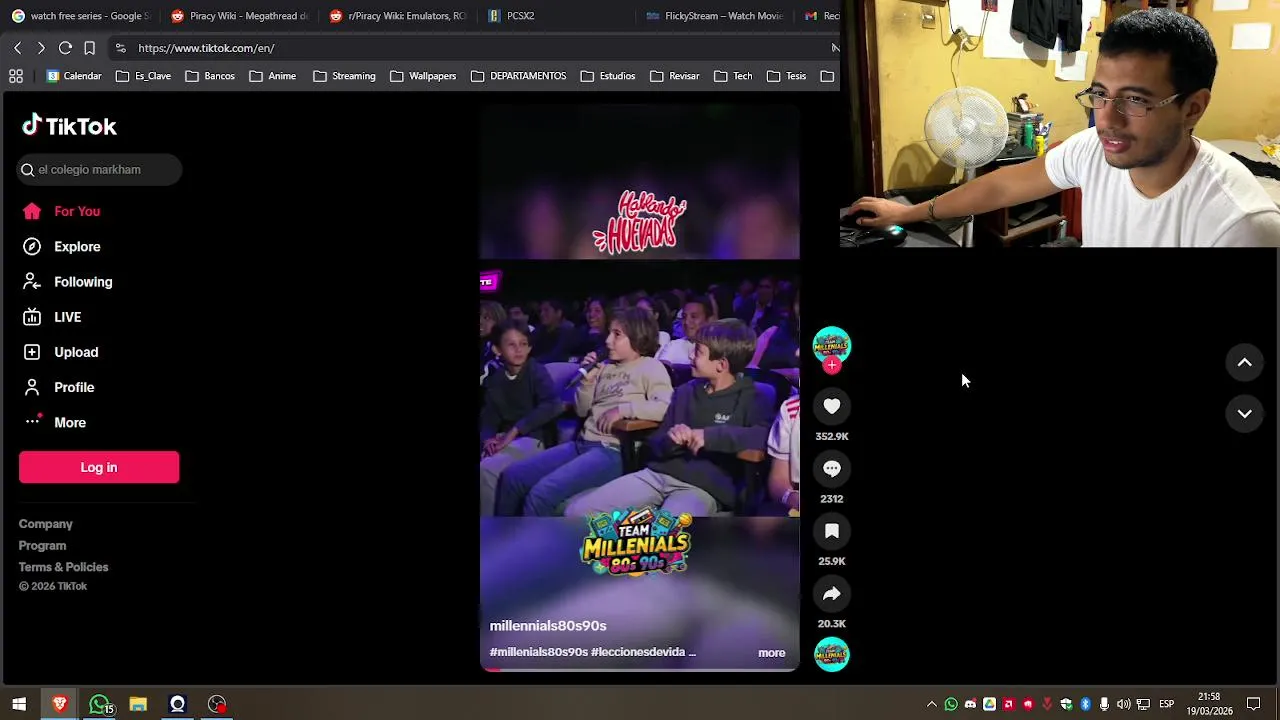The width and height of the screenshot is (1280, 720).
Task: Click the Log in button
Action: [99, 467]
